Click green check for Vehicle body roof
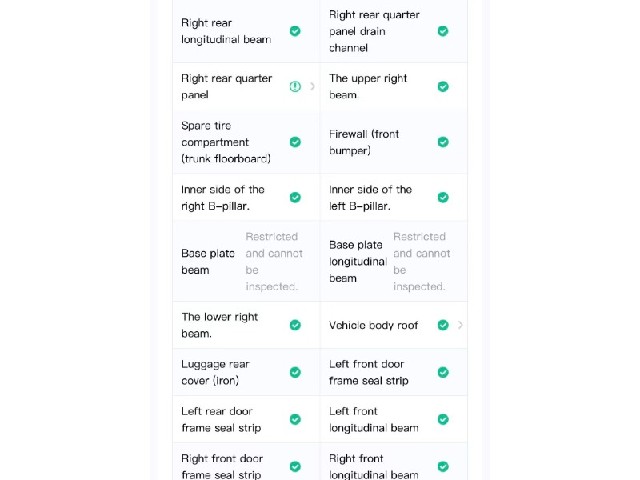 [x=443, y=325]
